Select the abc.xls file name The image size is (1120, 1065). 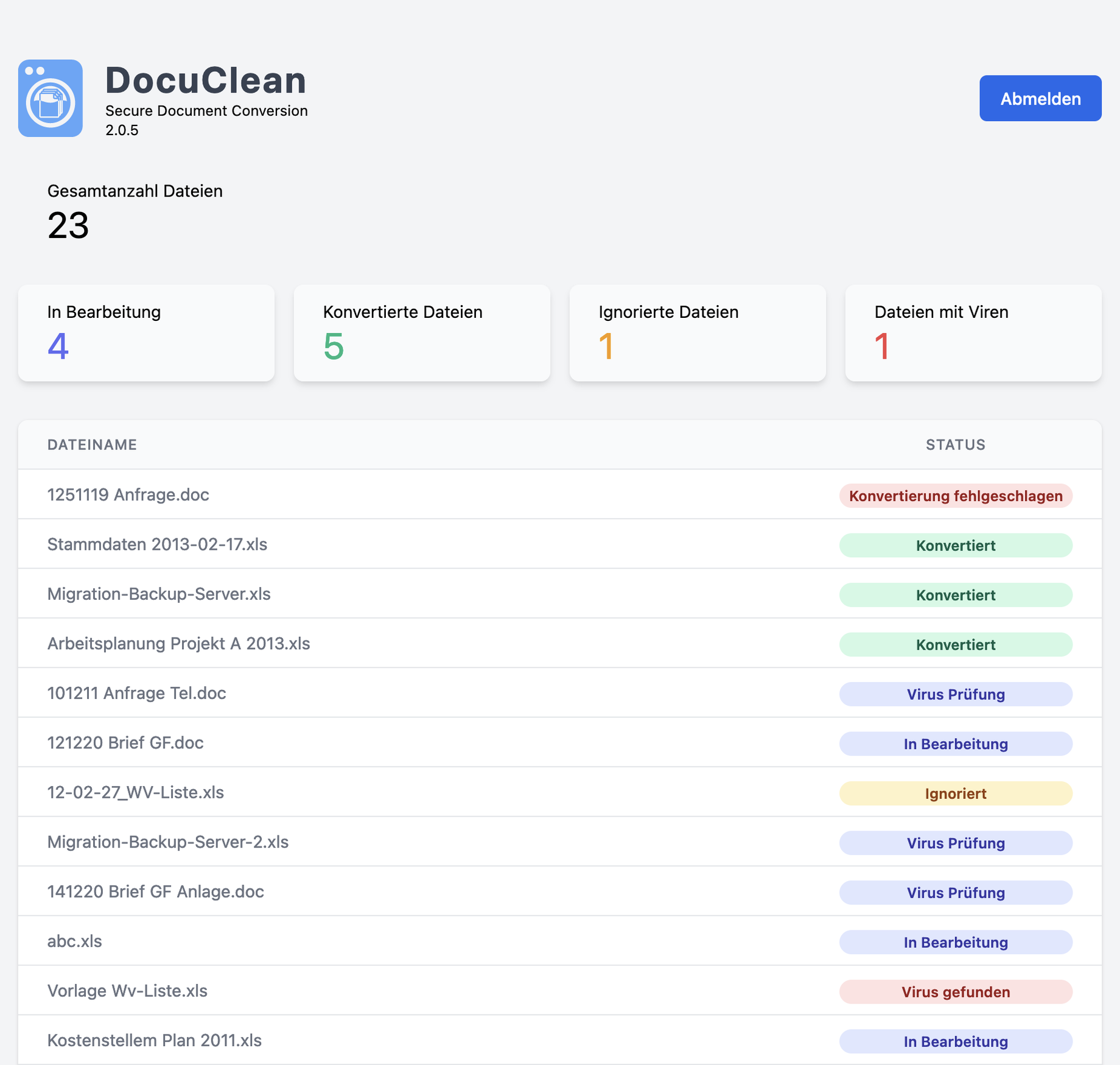pyautogui.click(x=75, y=941)
